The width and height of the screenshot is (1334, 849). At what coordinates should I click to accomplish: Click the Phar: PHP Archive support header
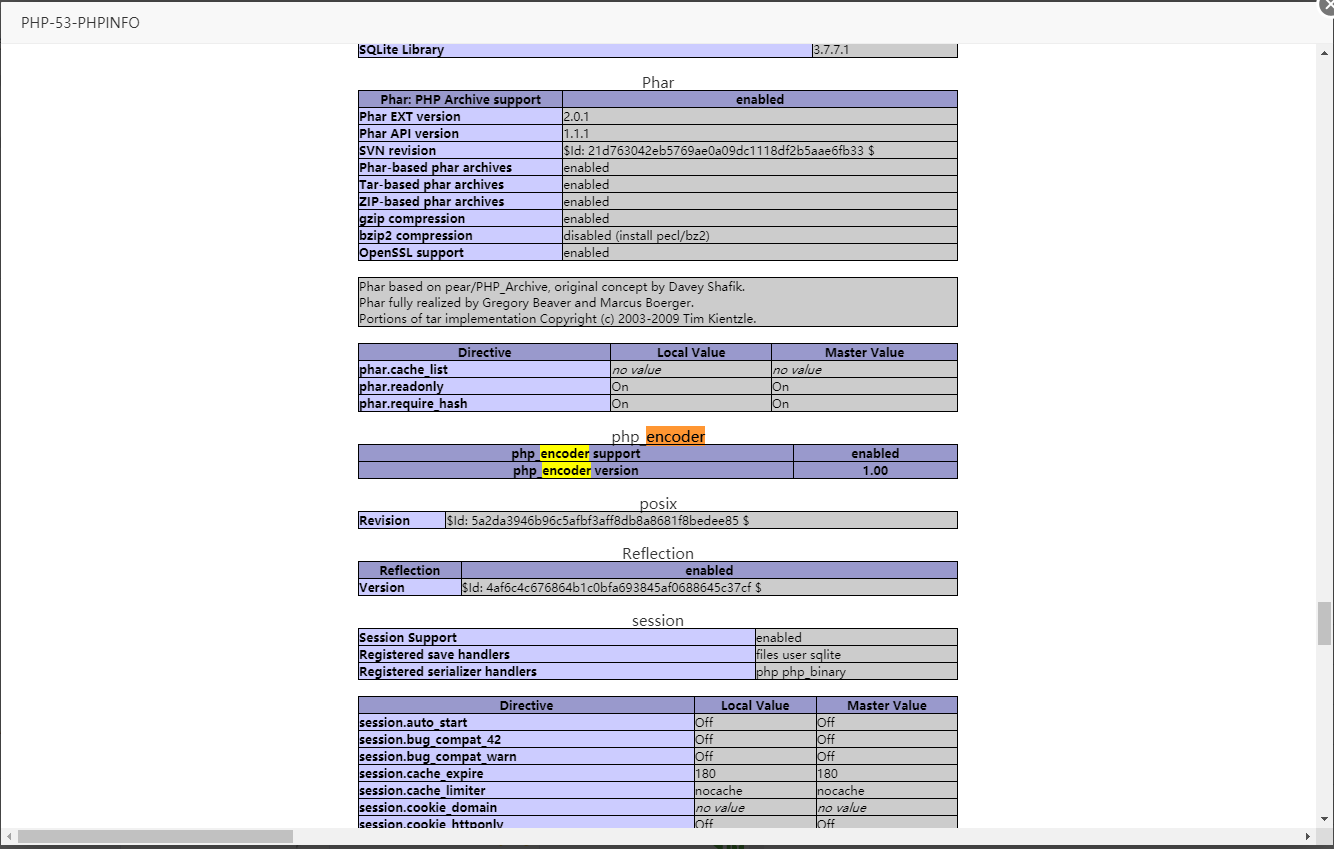460,99
